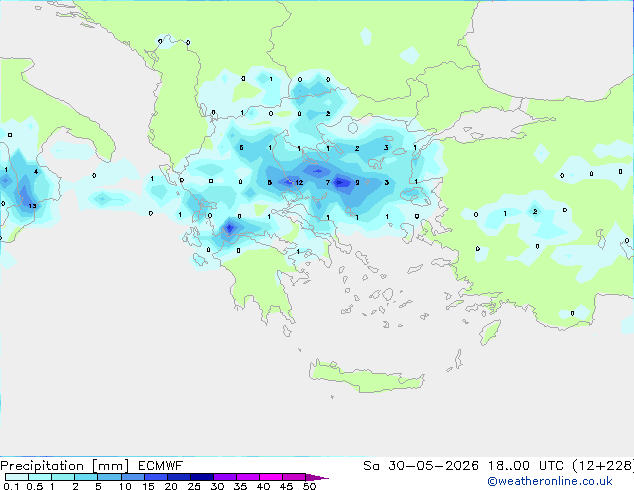
Task: Click the '0.1' legend scale label
Action: (11, 486)
